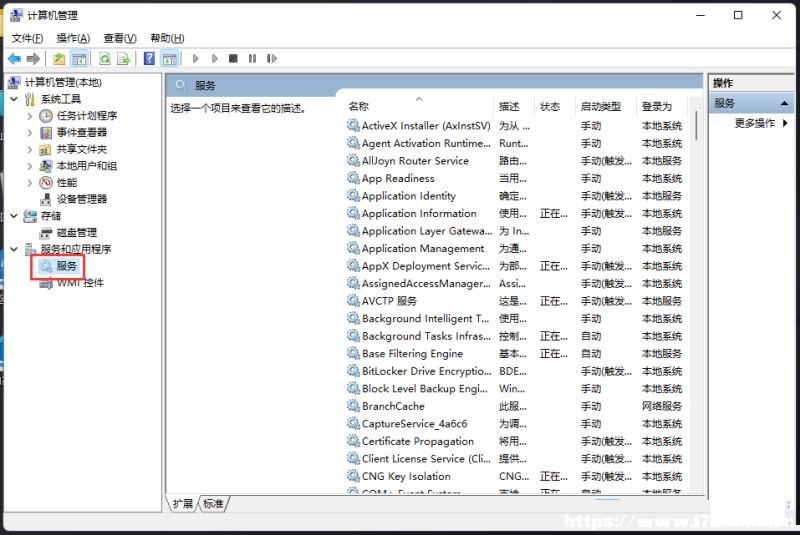The image size is (800, 535).
Task: Select the Base Filtering Engine service
Action: [x=412, y=354]
